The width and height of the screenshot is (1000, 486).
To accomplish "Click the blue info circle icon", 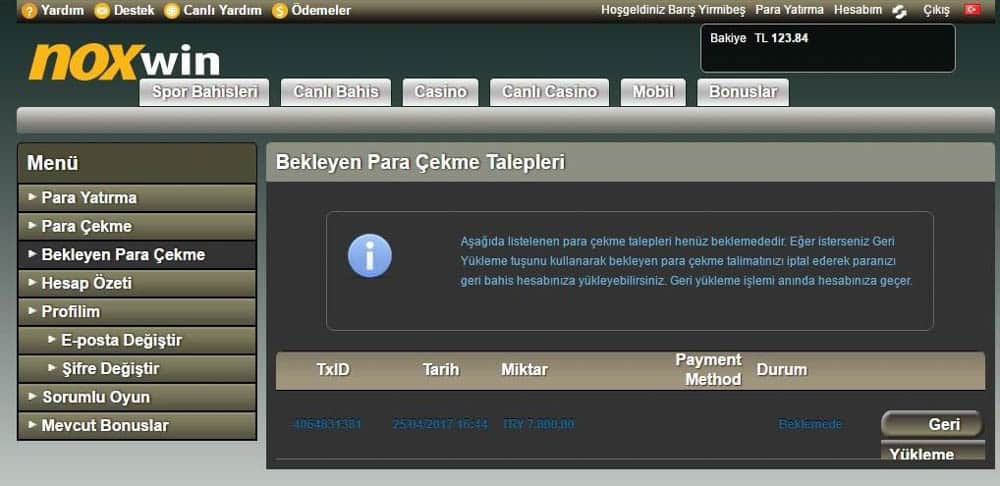I will coord(370,255).
